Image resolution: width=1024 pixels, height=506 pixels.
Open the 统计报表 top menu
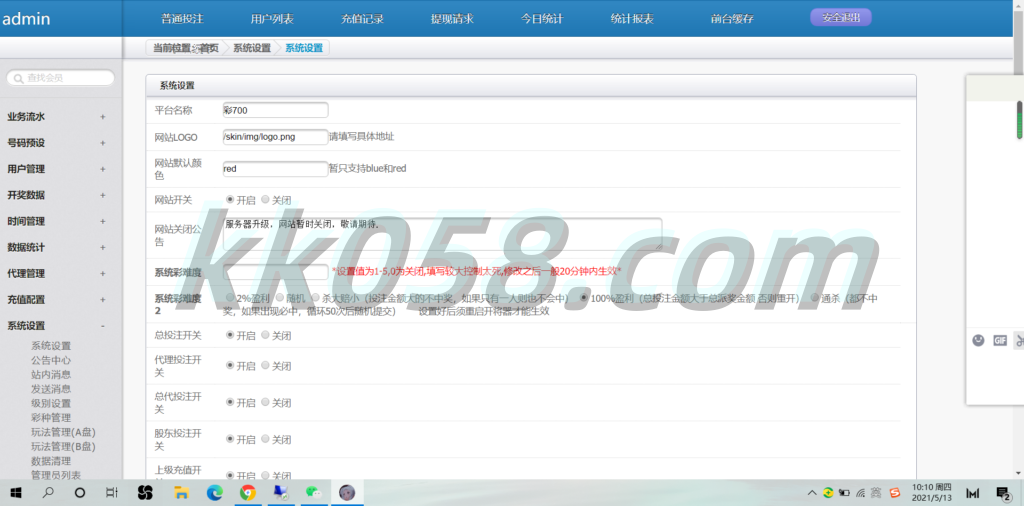coord(632,18)
